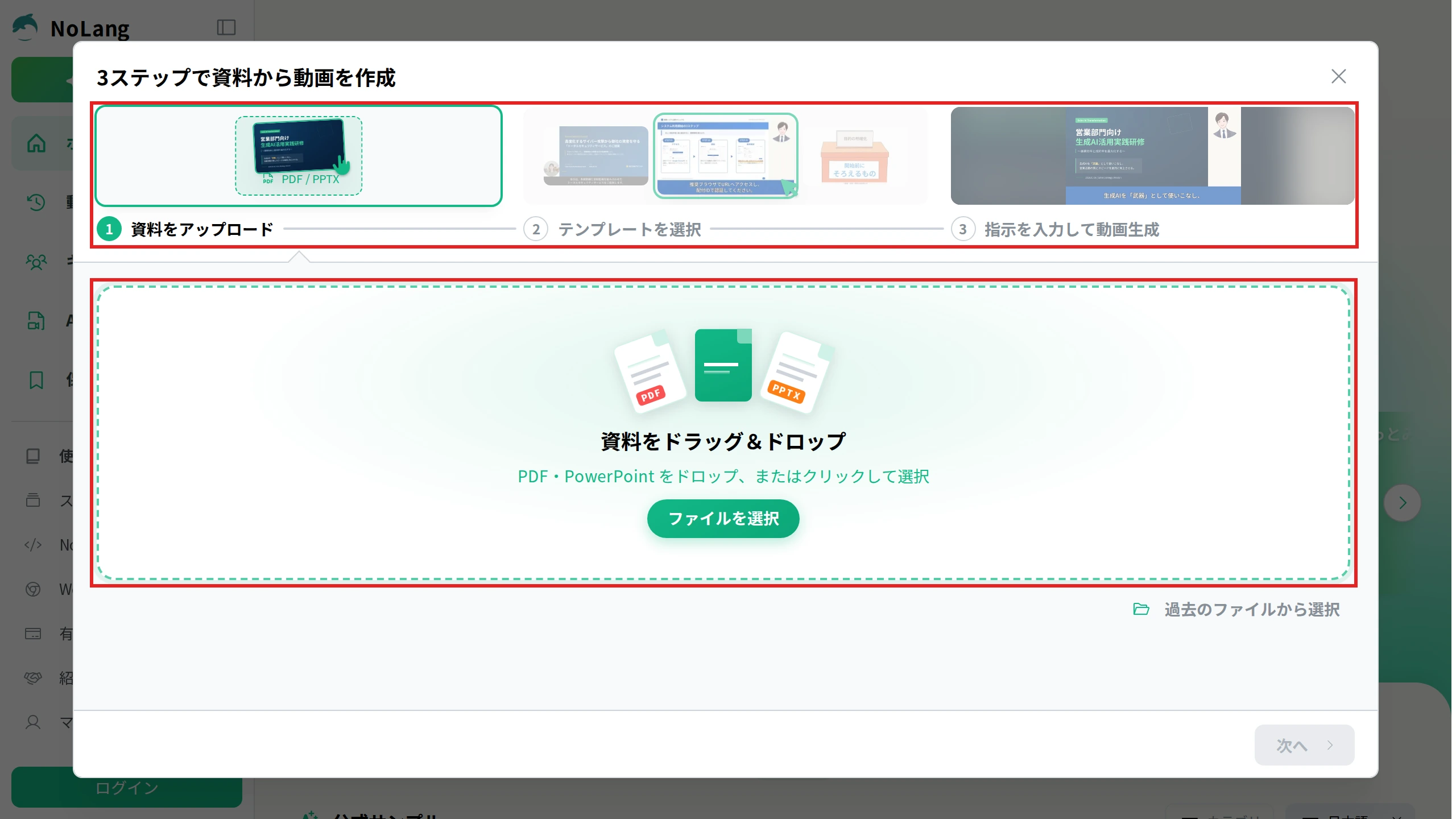This screenshot has width=1456, height=819.
Task: Open the bookmark icon in sidebar
Action: point(36,379)
